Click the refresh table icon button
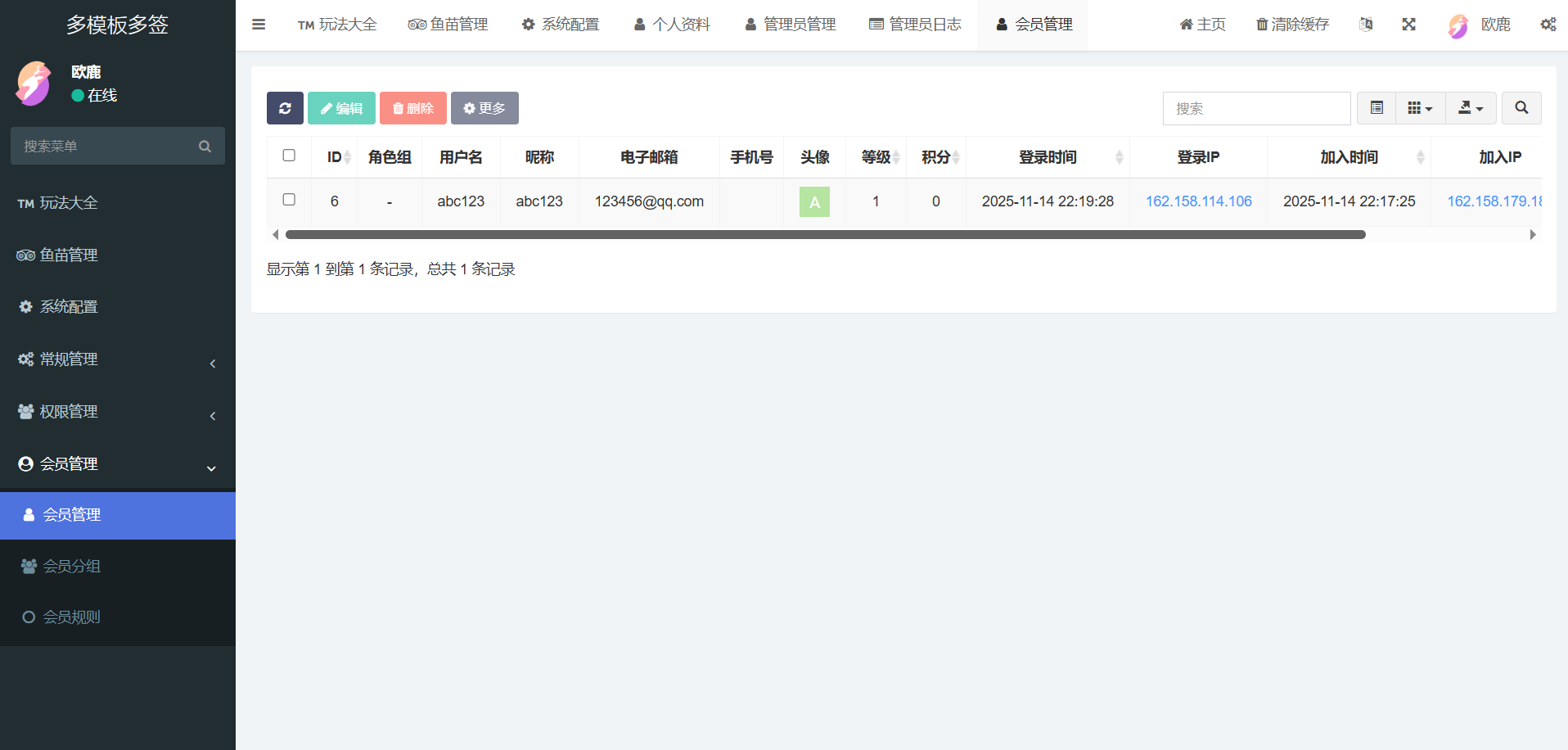Screen dimensions: 1568x750 285,108
